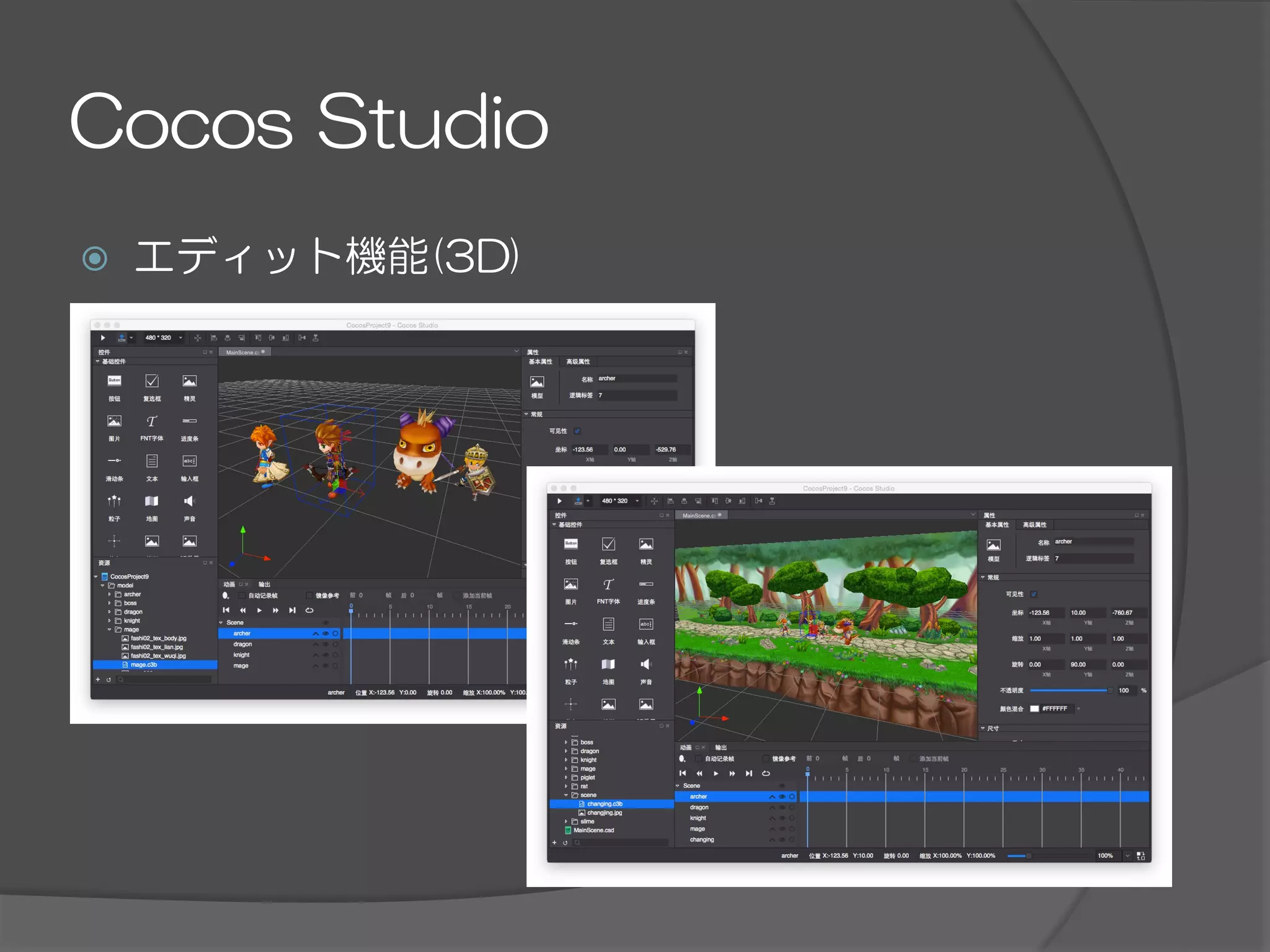The height and width of the screenshot is (952, 1270).
Task: Open MainScene.csd in forest-scene resources
Action: pos(593,831)
